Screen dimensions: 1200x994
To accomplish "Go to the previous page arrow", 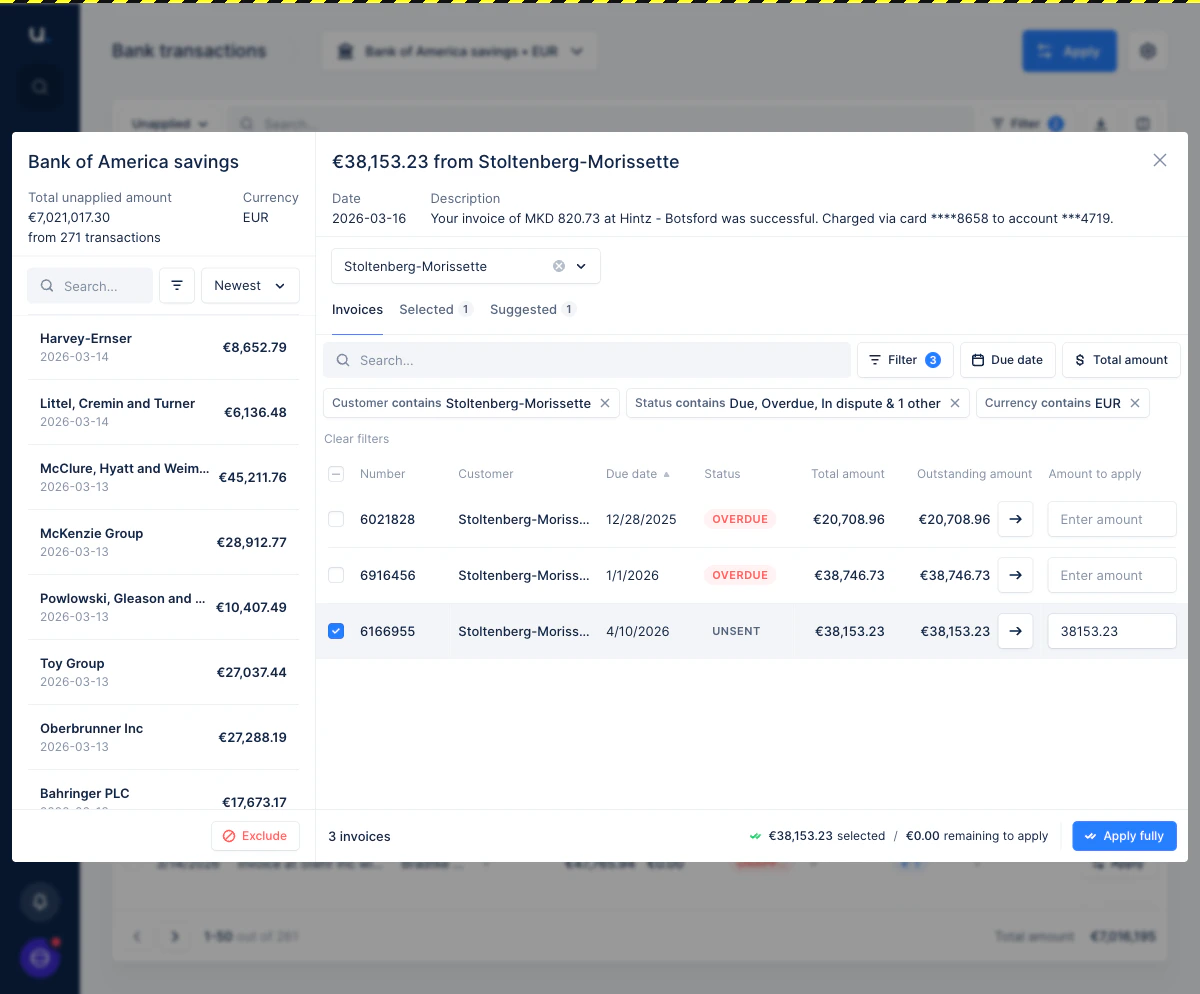I will 138,937.
